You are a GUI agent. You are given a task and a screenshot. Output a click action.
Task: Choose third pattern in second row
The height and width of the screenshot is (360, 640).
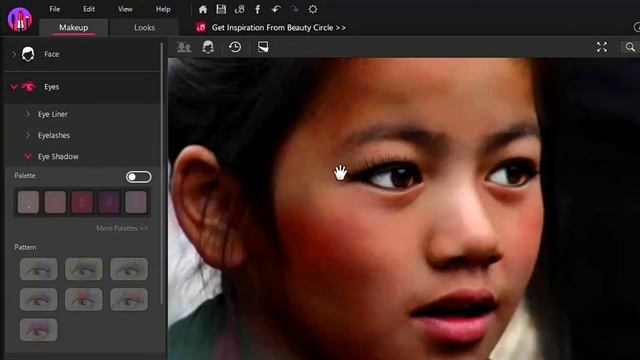[x=129, y=299]
